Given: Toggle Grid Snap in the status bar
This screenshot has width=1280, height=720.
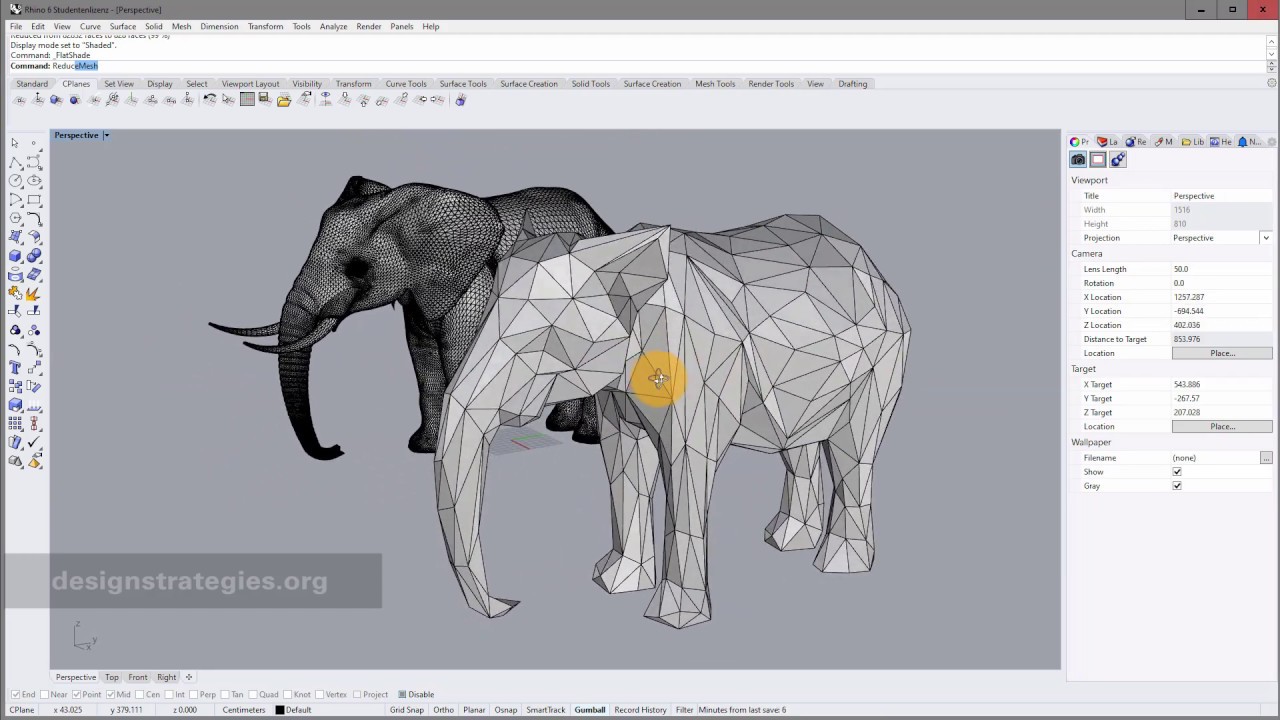Looking at the screenshot, I should [407, 710].
